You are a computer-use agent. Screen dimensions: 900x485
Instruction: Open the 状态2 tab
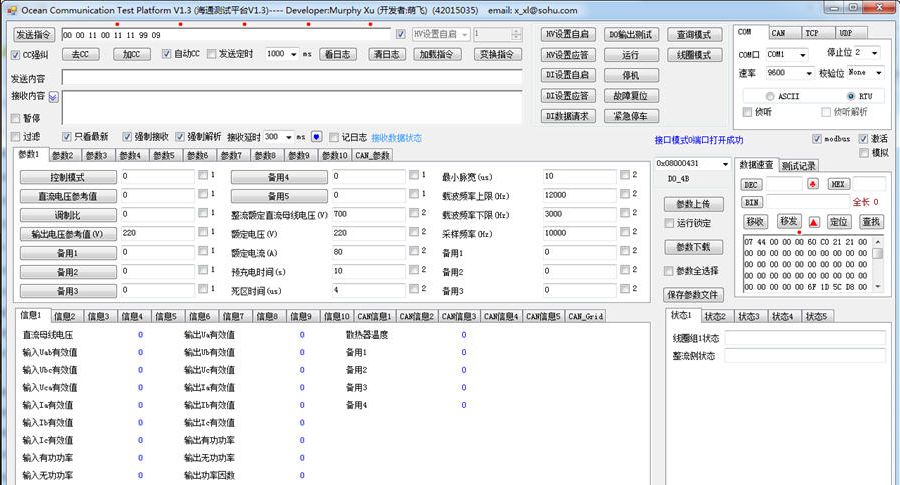[x=715, y=316]
